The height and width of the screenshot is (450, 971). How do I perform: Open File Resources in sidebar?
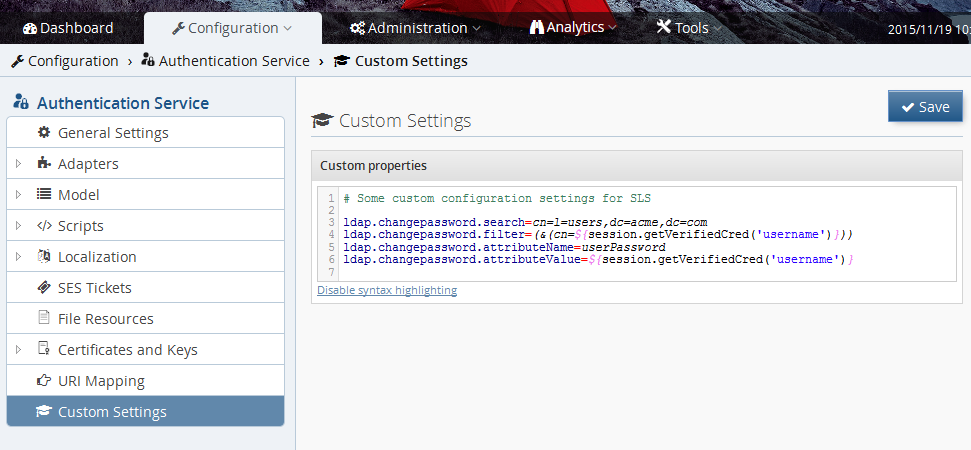[x=146, y=318]
